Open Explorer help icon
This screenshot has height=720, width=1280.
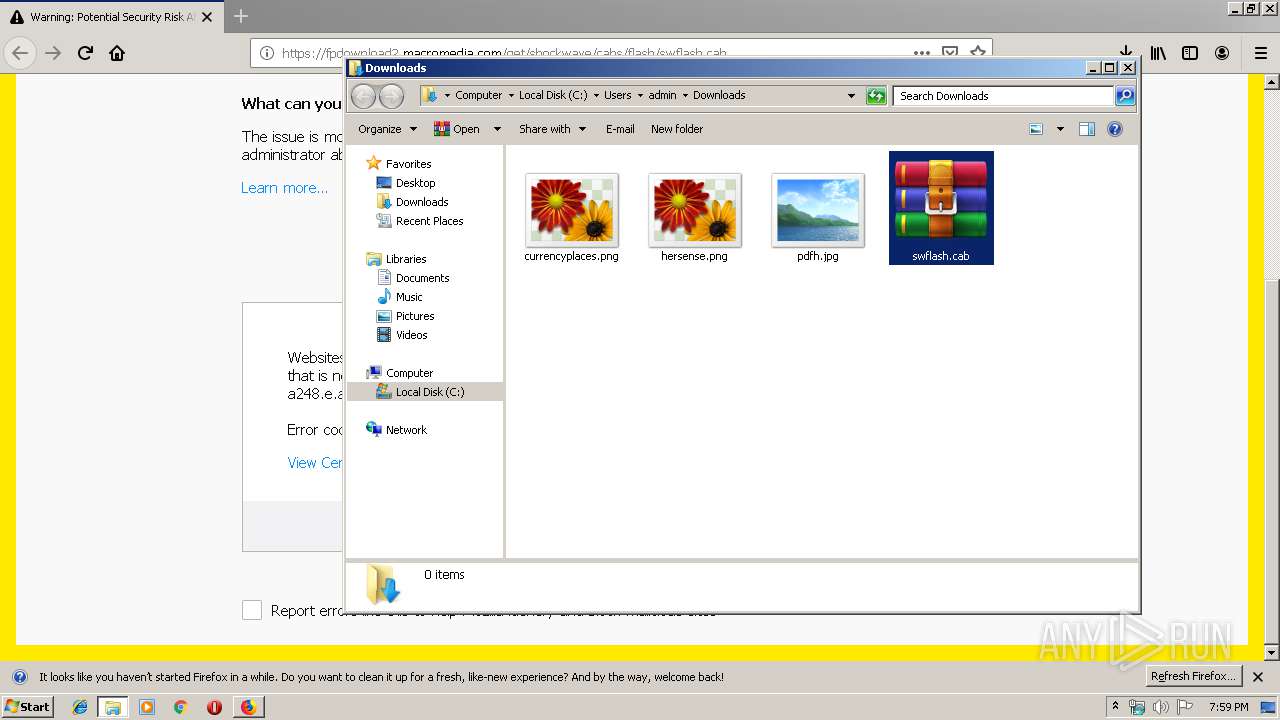tap(1115, 129)
